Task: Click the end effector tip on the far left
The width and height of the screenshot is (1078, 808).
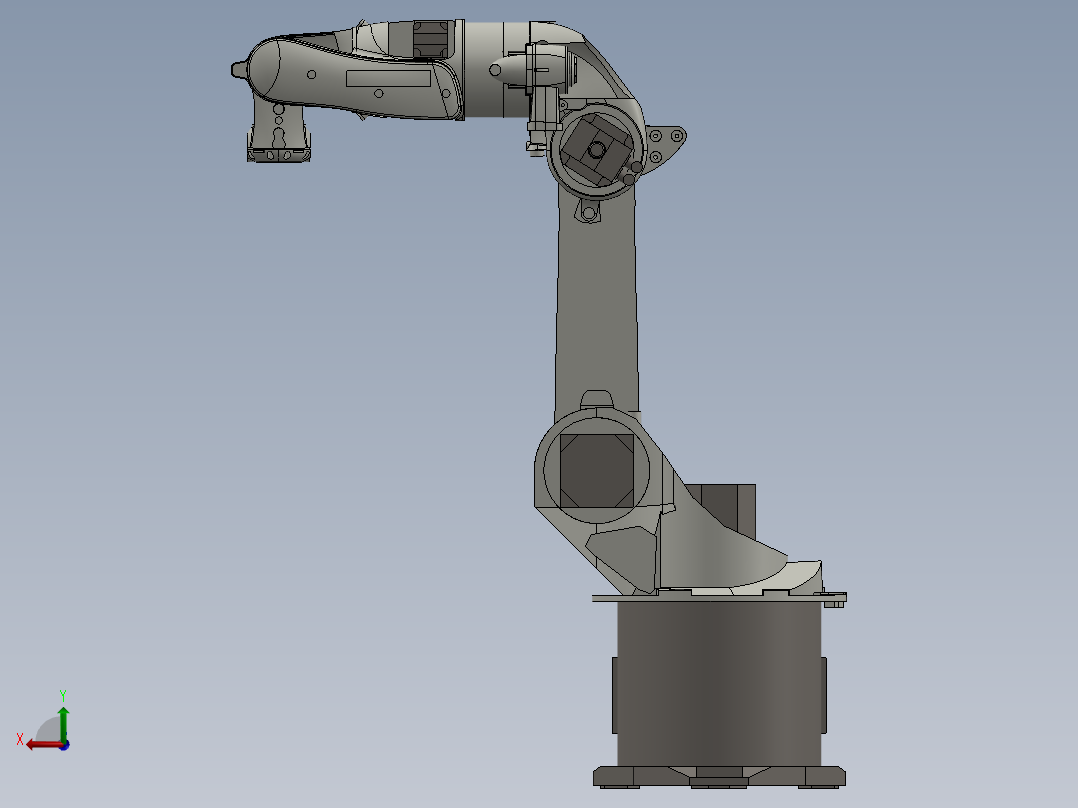Action: click(238, 70)
